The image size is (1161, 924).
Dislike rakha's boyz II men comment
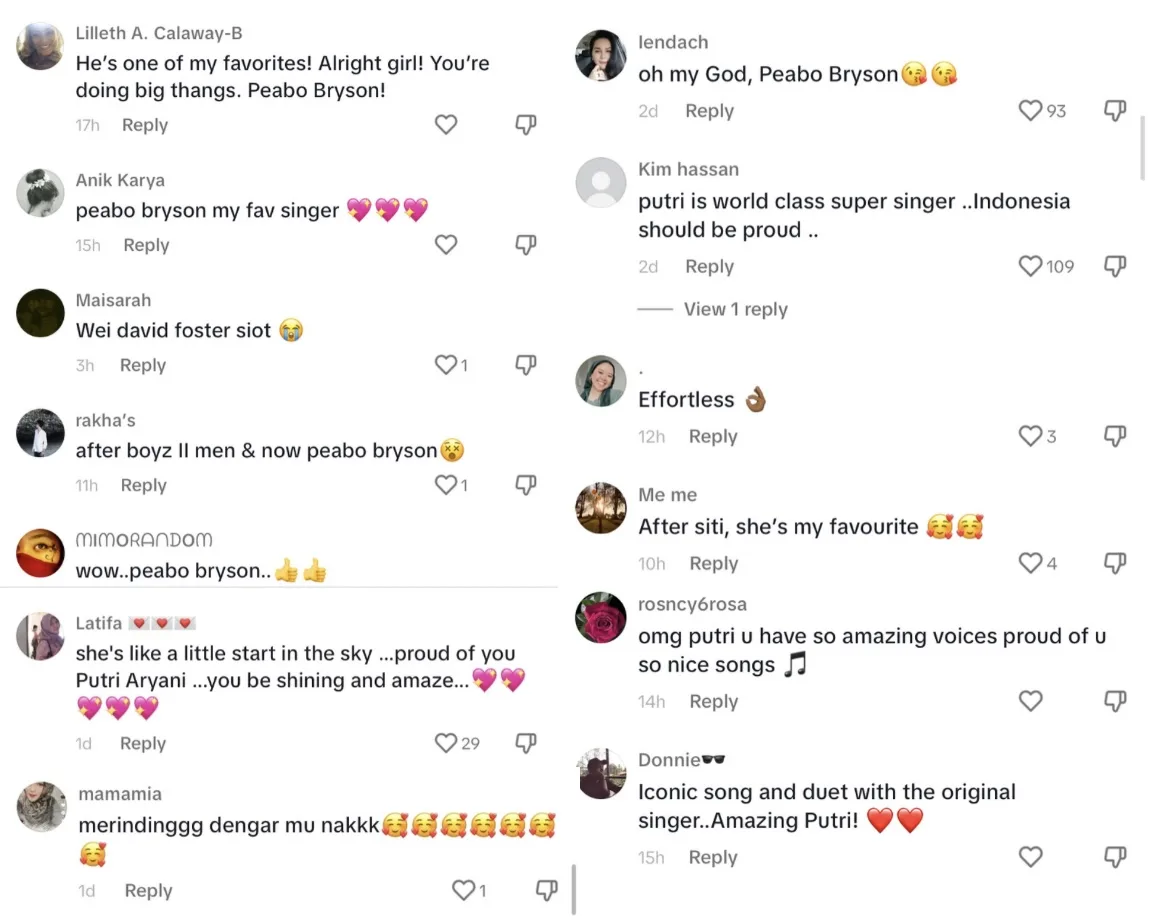point(526,485)
